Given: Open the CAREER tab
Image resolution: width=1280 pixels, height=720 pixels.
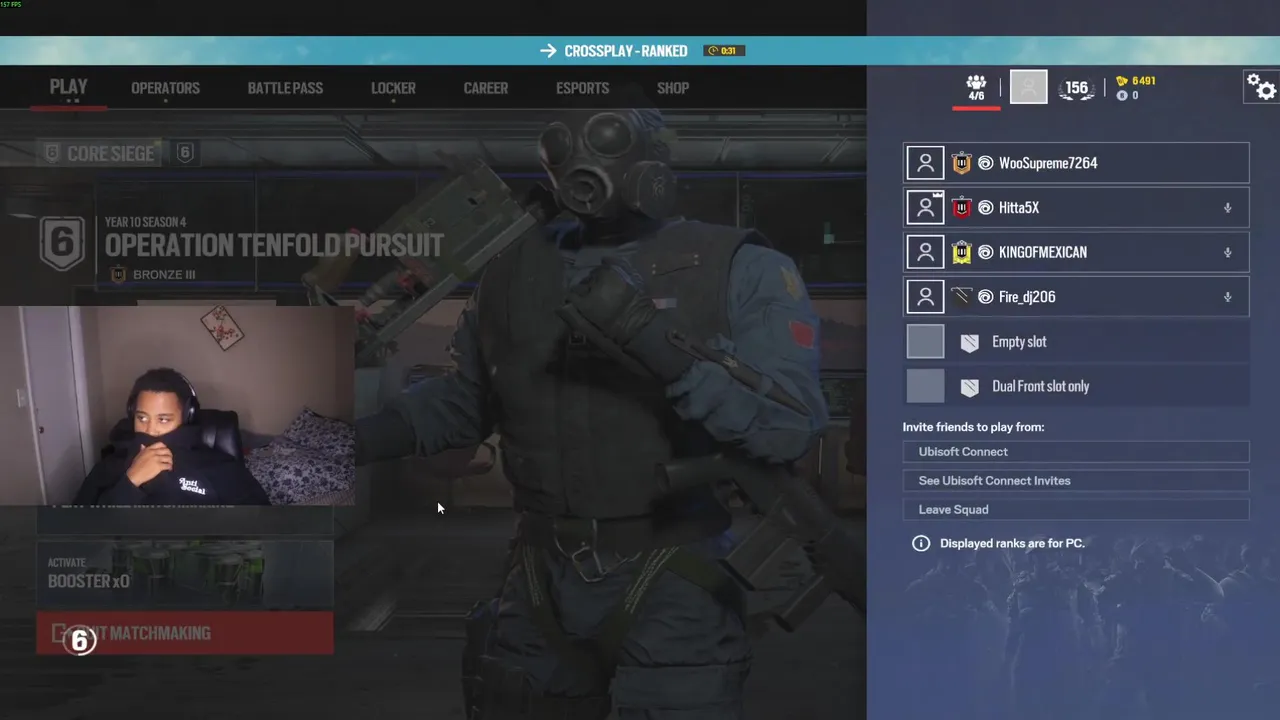Looking at the screenshot, I should point(486,88).
